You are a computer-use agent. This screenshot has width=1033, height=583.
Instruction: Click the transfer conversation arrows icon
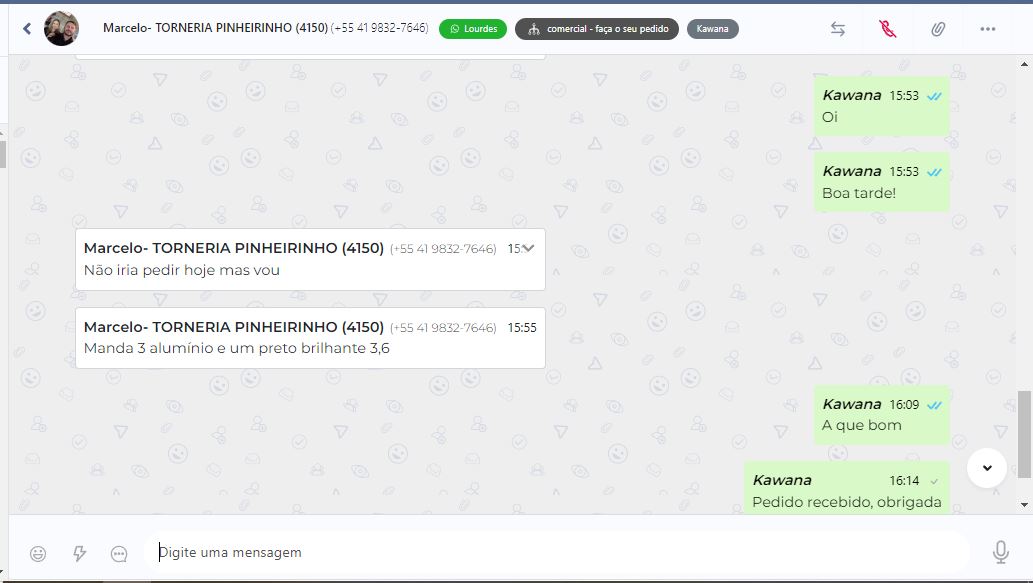(x=837, y=29)
